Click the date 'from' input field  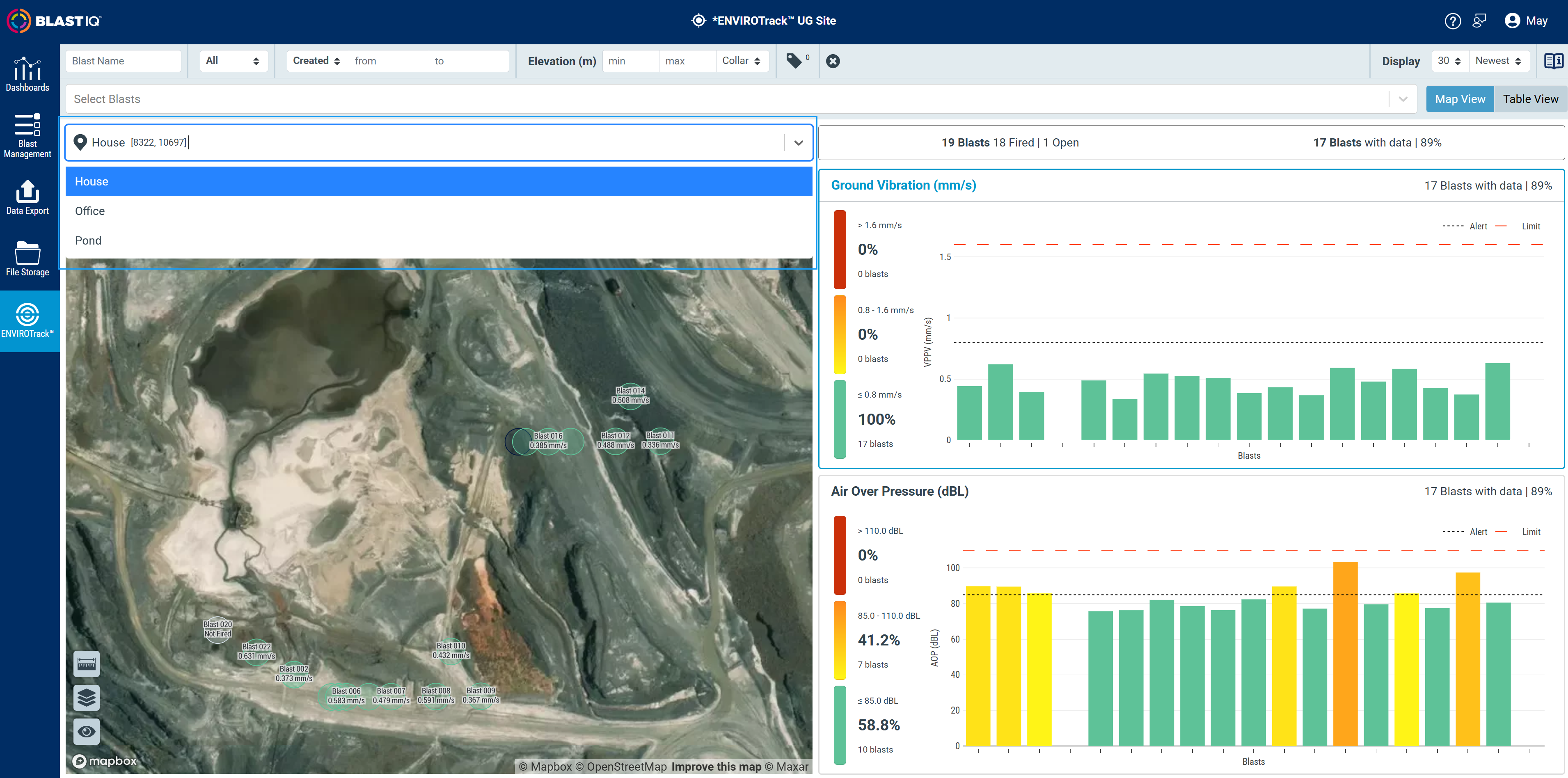pyautogui.click(x=388, y=60)
